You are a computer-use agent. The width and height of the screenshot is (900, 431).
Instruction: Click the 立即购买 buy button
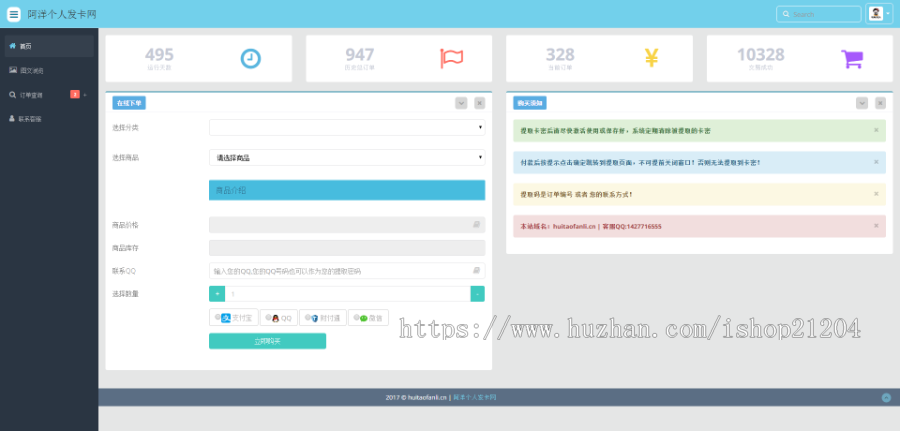pyautogui.click(x=267, y=341)
